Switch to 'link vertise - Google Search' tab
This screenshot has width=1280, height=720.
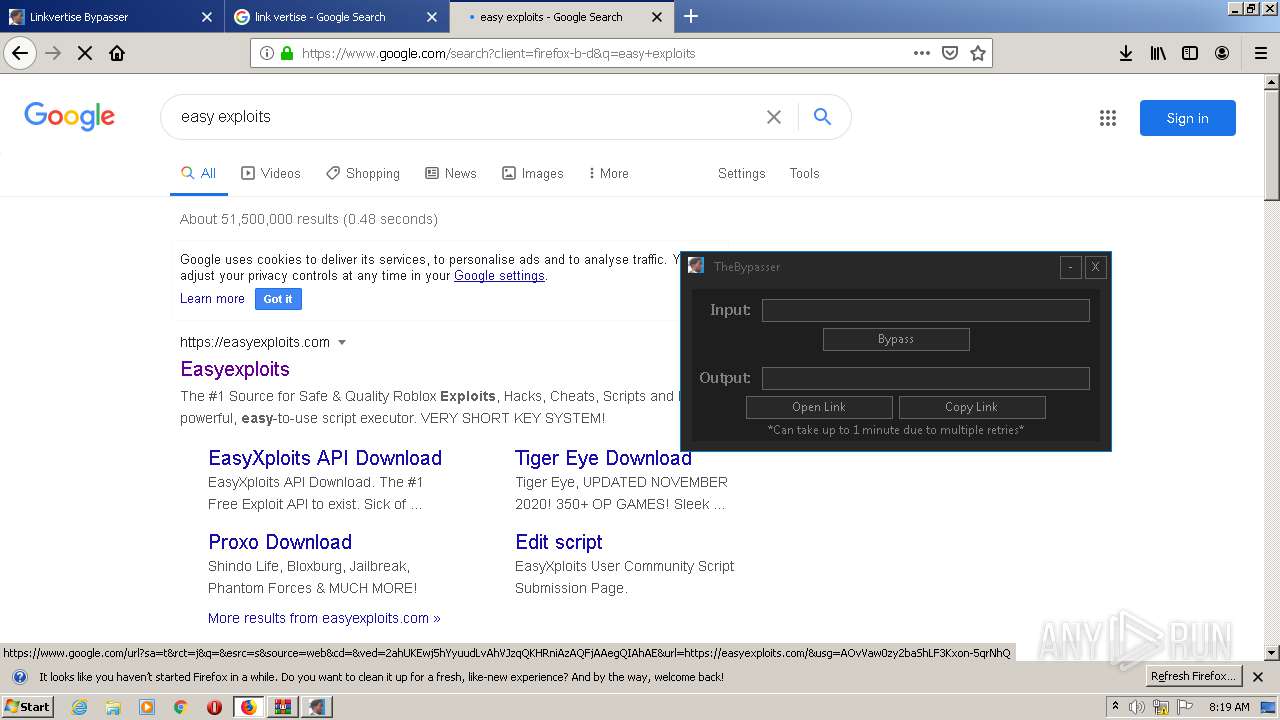[x=336, y=17]
